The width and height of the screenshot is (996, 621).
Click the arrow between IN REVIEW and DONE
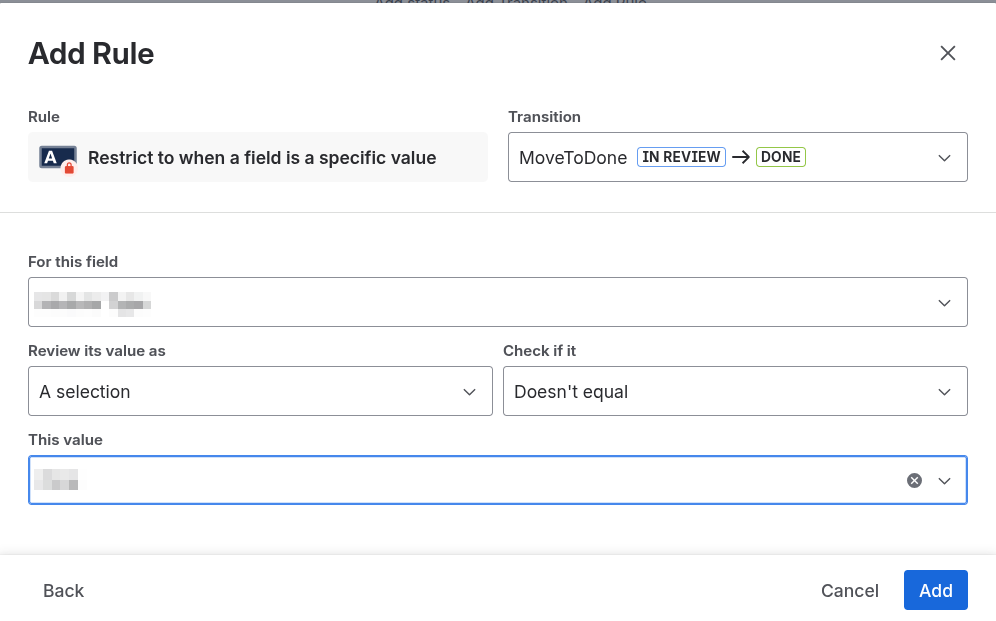(740, 157)
